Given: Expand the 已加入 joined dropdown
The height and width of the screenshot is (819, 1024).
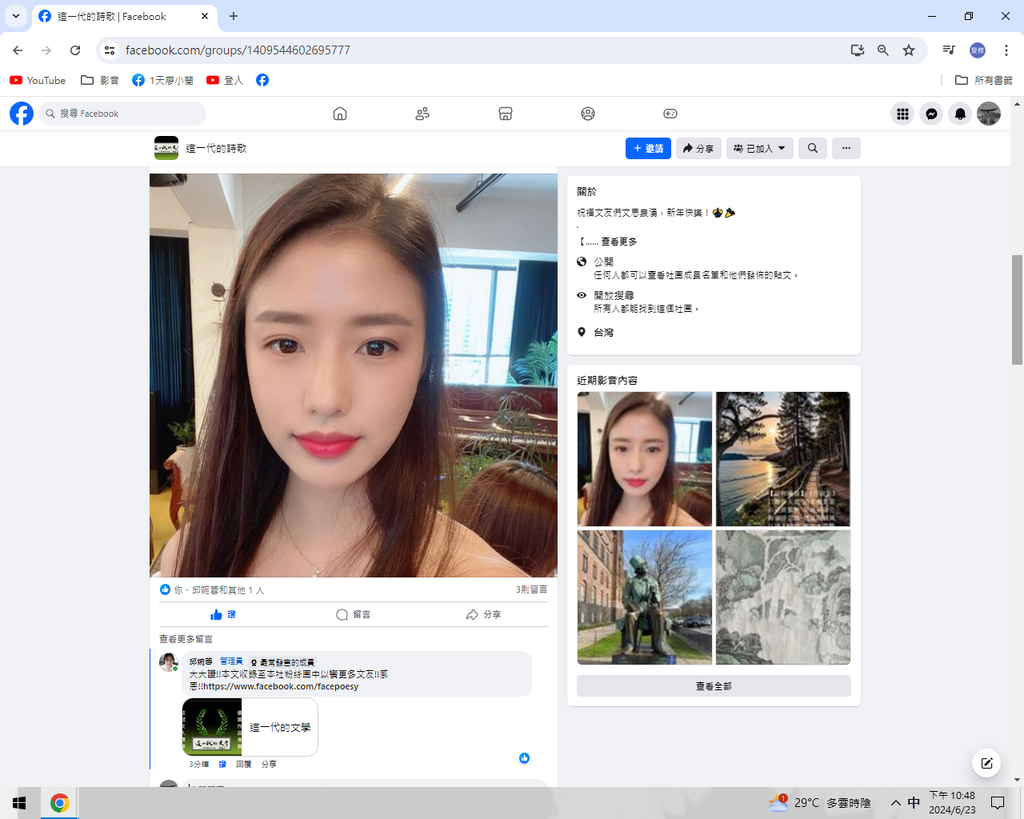Looking at the screenshot, I should (x=759, y=148).
